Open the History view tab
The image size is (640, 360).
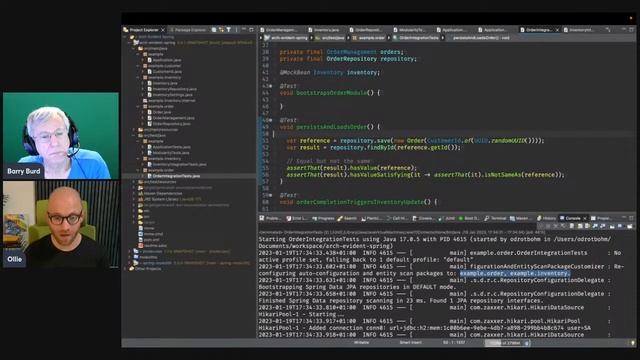pos(547,218)
